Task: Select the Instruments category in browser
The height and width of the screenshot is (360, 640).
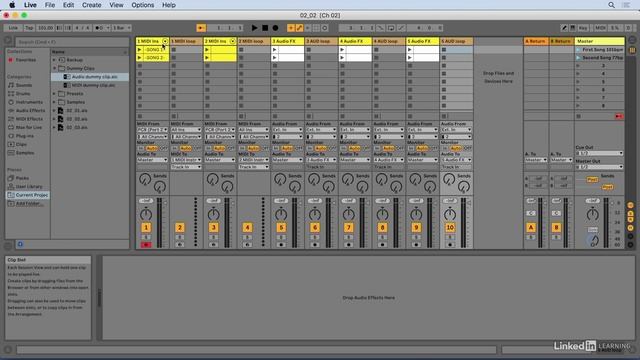Action: point(29,102)
